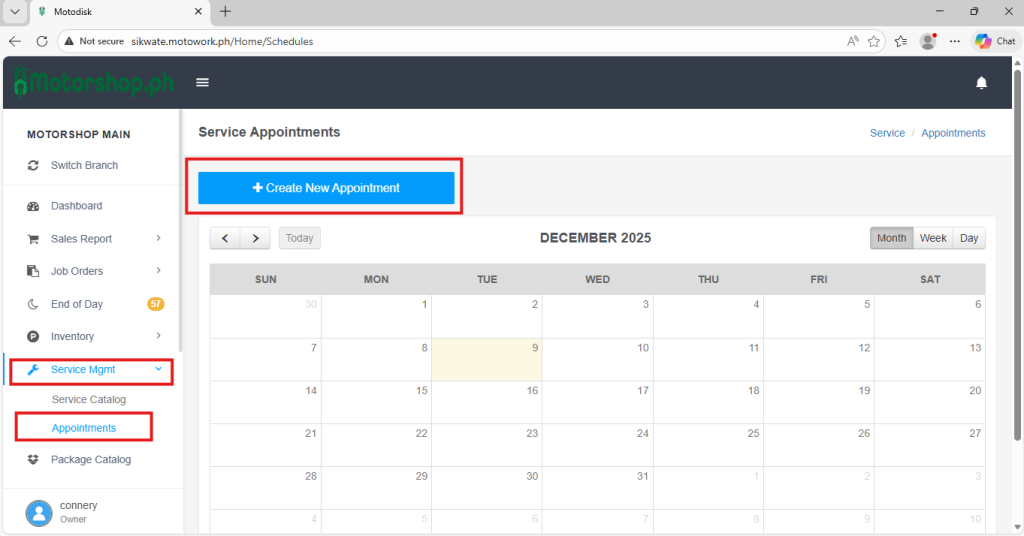
Task: Click the Service Mgmt wrench icon
Action: tap(33, 370)
